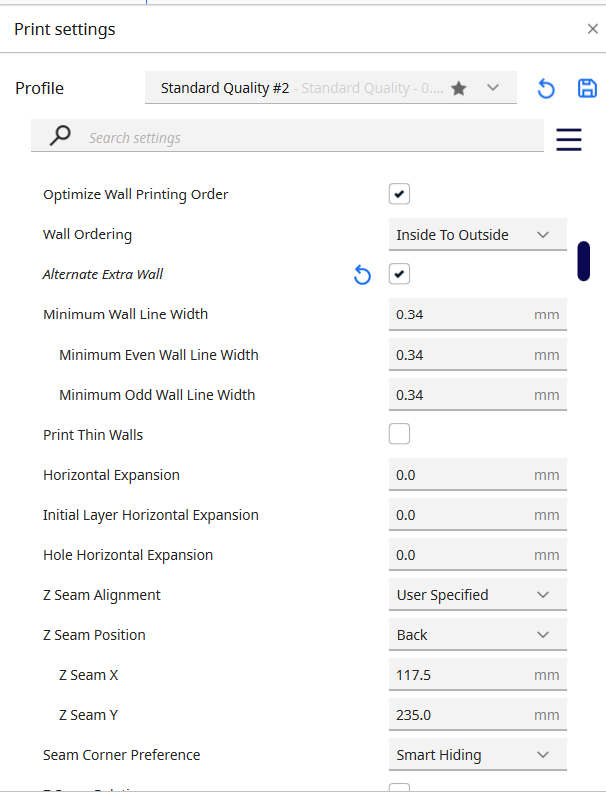Image resolution: width=606 pixels, height=796 pixels.
Task: Revert the Alternate Extra Wall setting
Action: [x=362, y=275]
